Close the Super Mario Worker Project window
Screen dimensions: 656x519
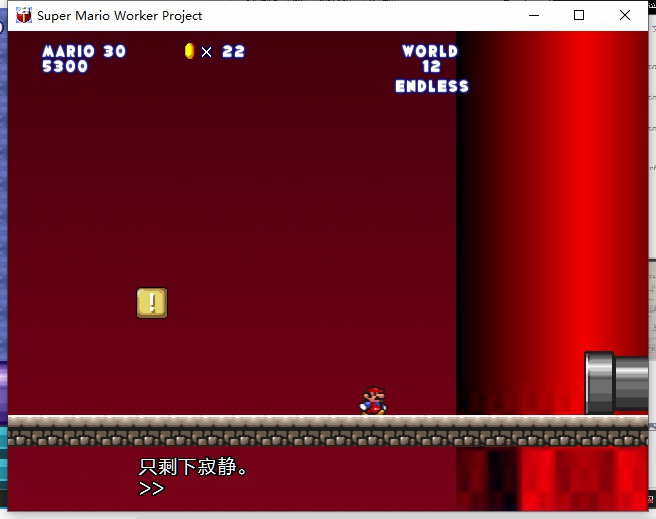(625, 15)
